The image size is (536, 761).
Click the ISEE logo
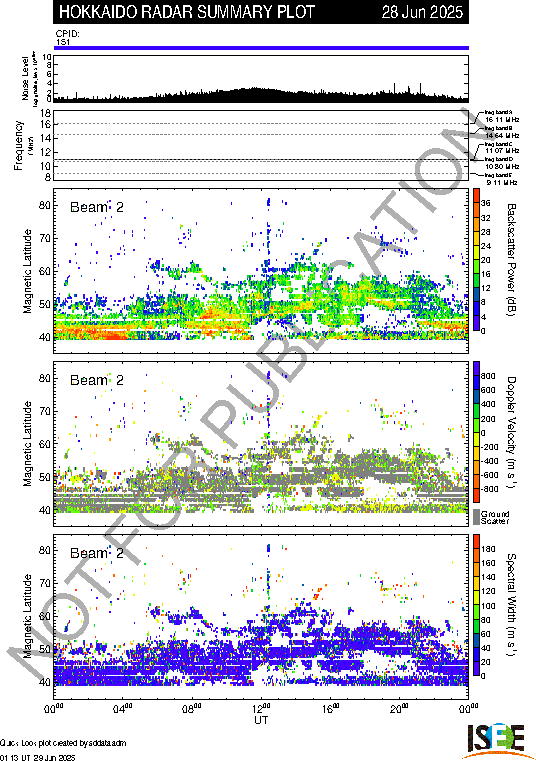coord(496,741)
